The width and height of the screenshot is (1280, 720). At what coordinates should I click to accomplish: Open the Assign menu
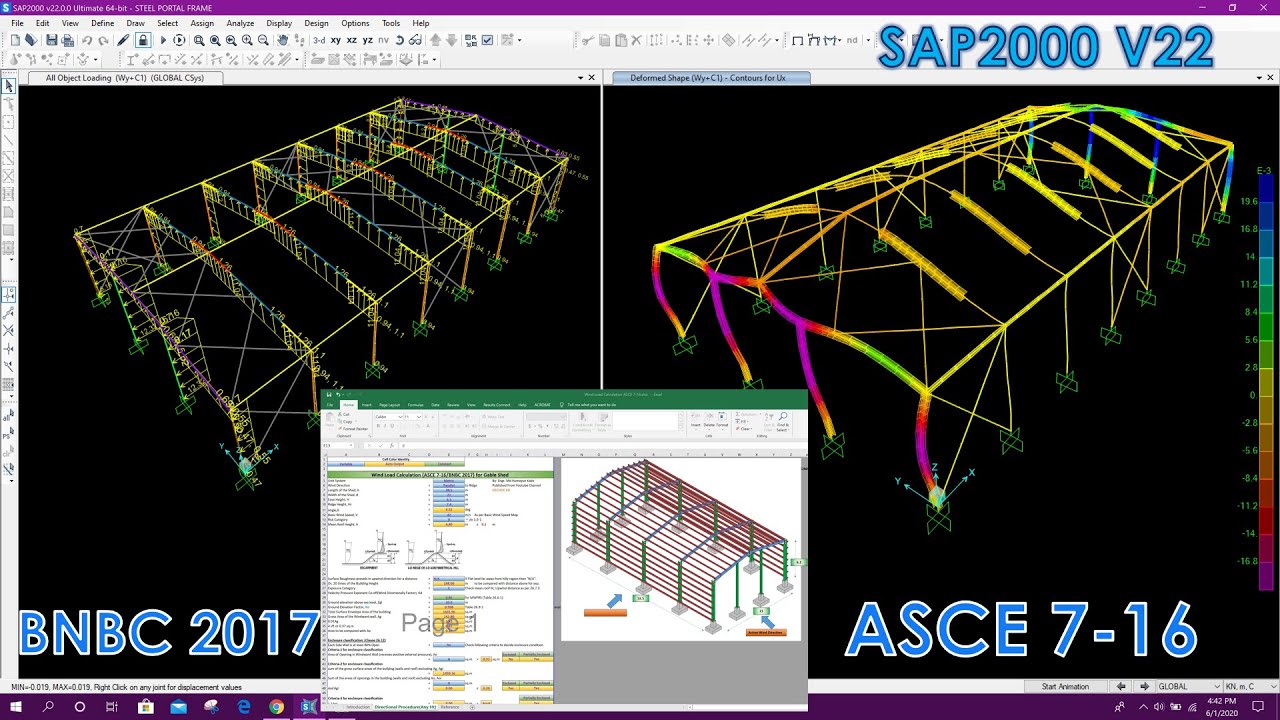click(202, 23)
